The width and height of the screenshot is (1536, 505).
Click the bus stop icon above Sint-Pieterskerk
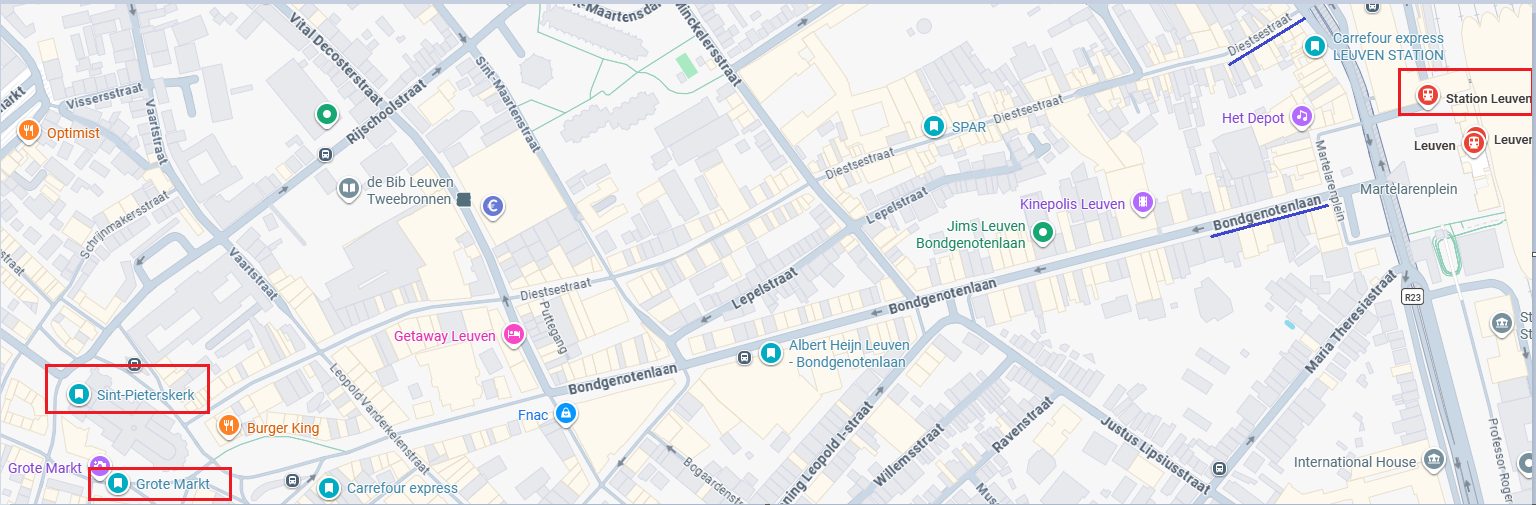[135, 363]
